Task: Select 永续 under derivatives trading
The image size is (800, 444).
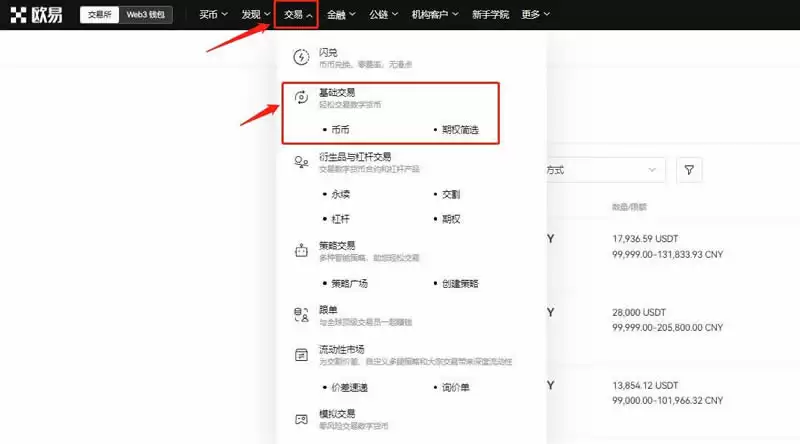Action: click(x=340, y=195)
